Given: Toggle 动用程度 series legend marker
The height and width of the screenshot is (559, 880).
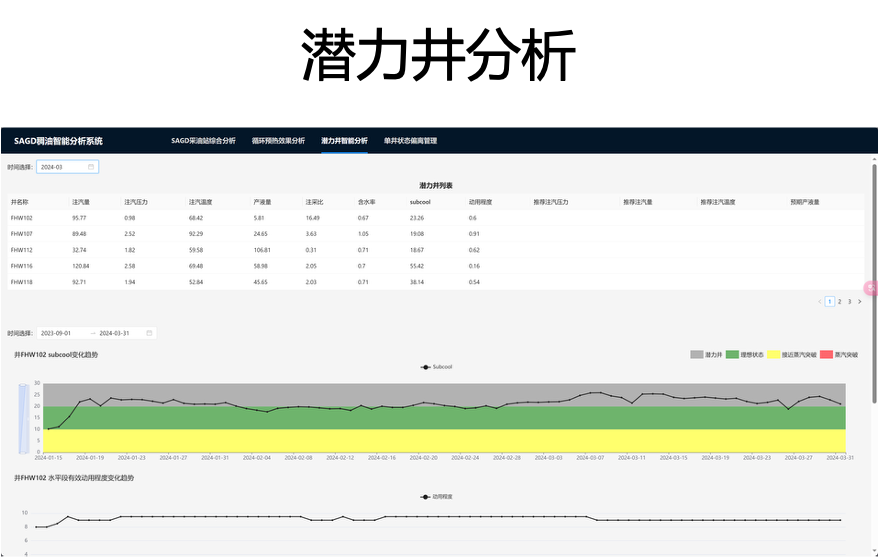Looking at the screenshot, I should coord(426,496).
